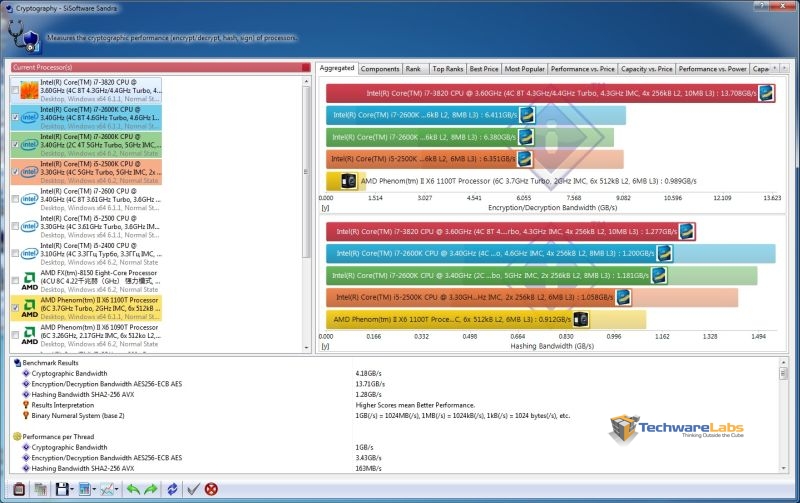Click the red i7-3820 encryption bandwidth bar
800x503 pixels.
pyautogui.click(x=551, y=93)
